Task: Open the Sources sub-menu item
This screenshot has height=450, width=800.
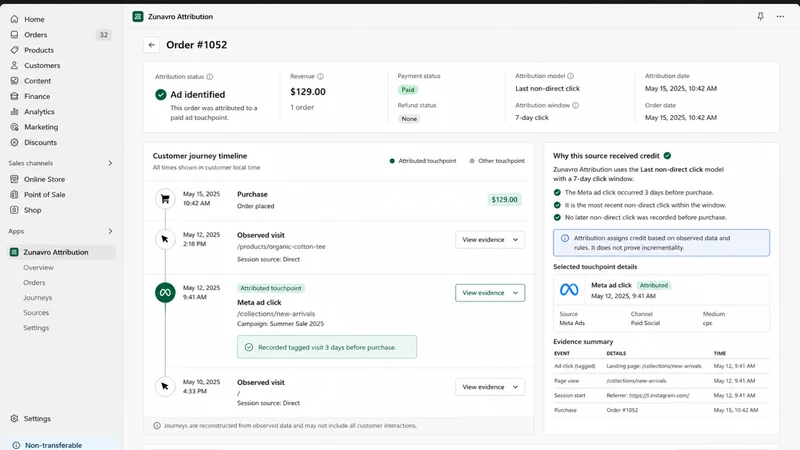Action: click(x=36, y=313)
